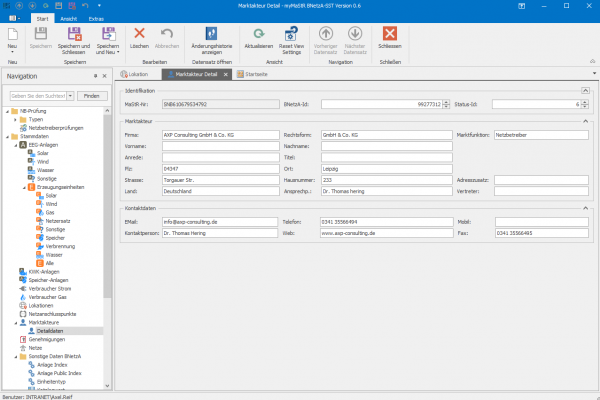Open Änderungshistorie anzeigen

[x=213, y=35]
